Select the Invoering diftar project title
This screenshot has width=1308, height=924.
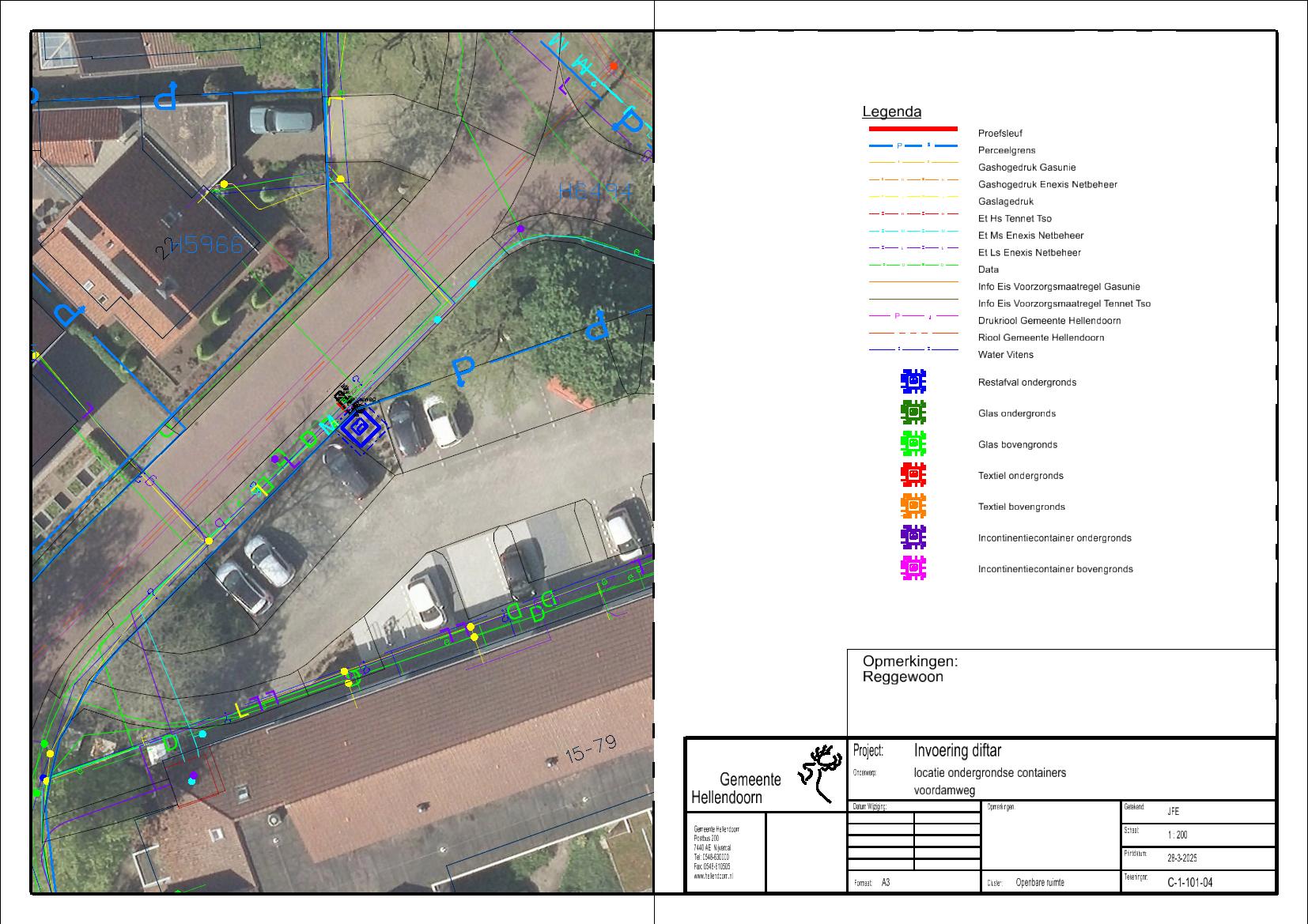(957, 751)
